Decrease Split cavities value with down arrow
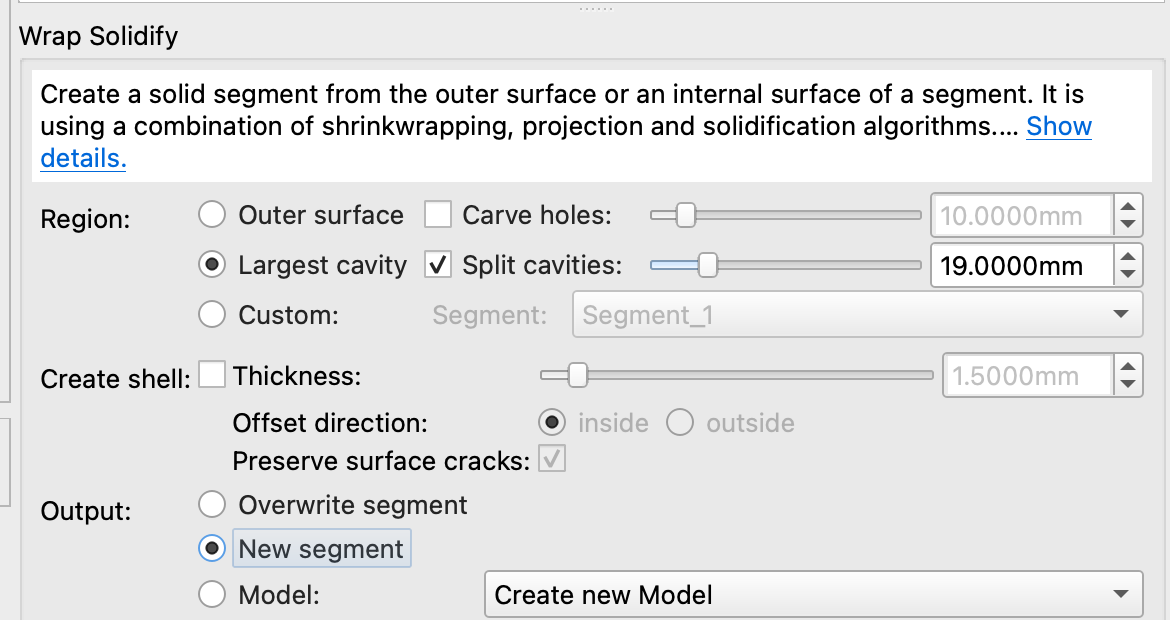 point(1128,275)
